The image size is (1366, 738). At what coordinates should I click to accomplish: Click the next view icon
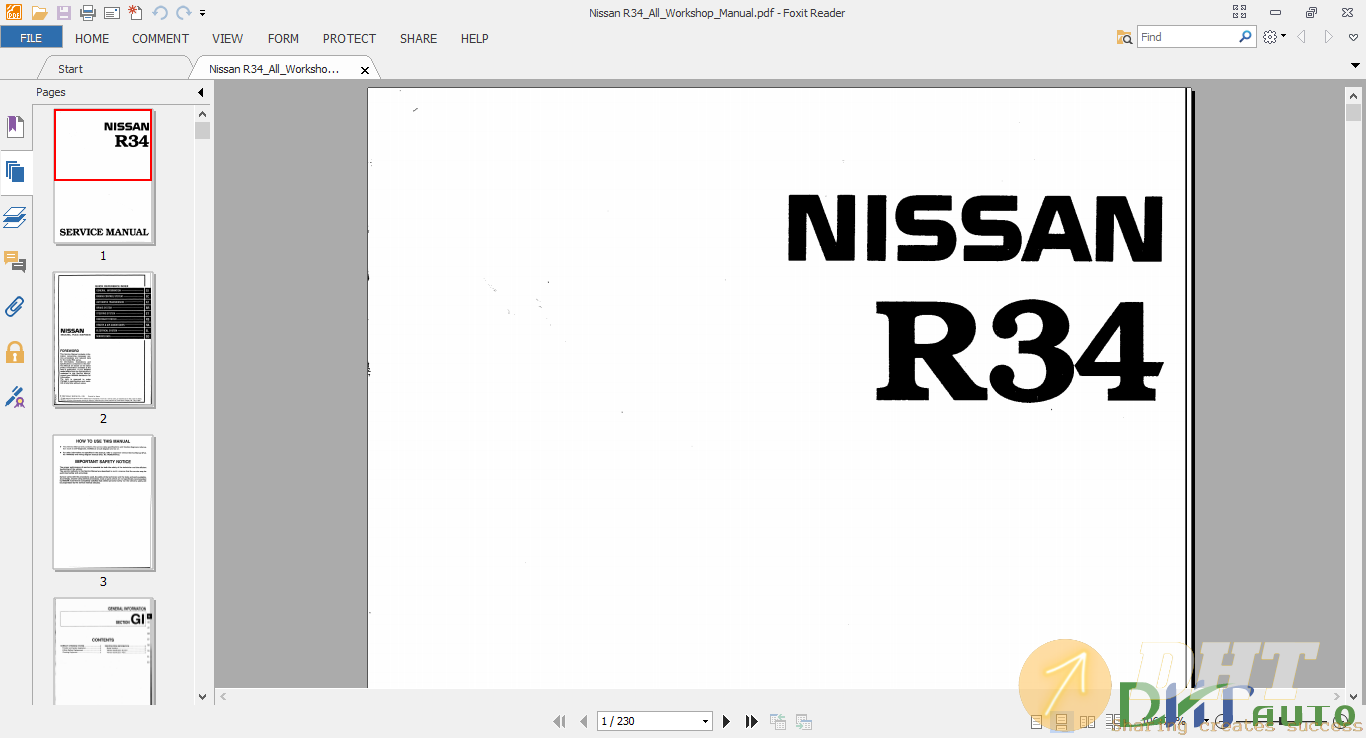click(803, 721)
